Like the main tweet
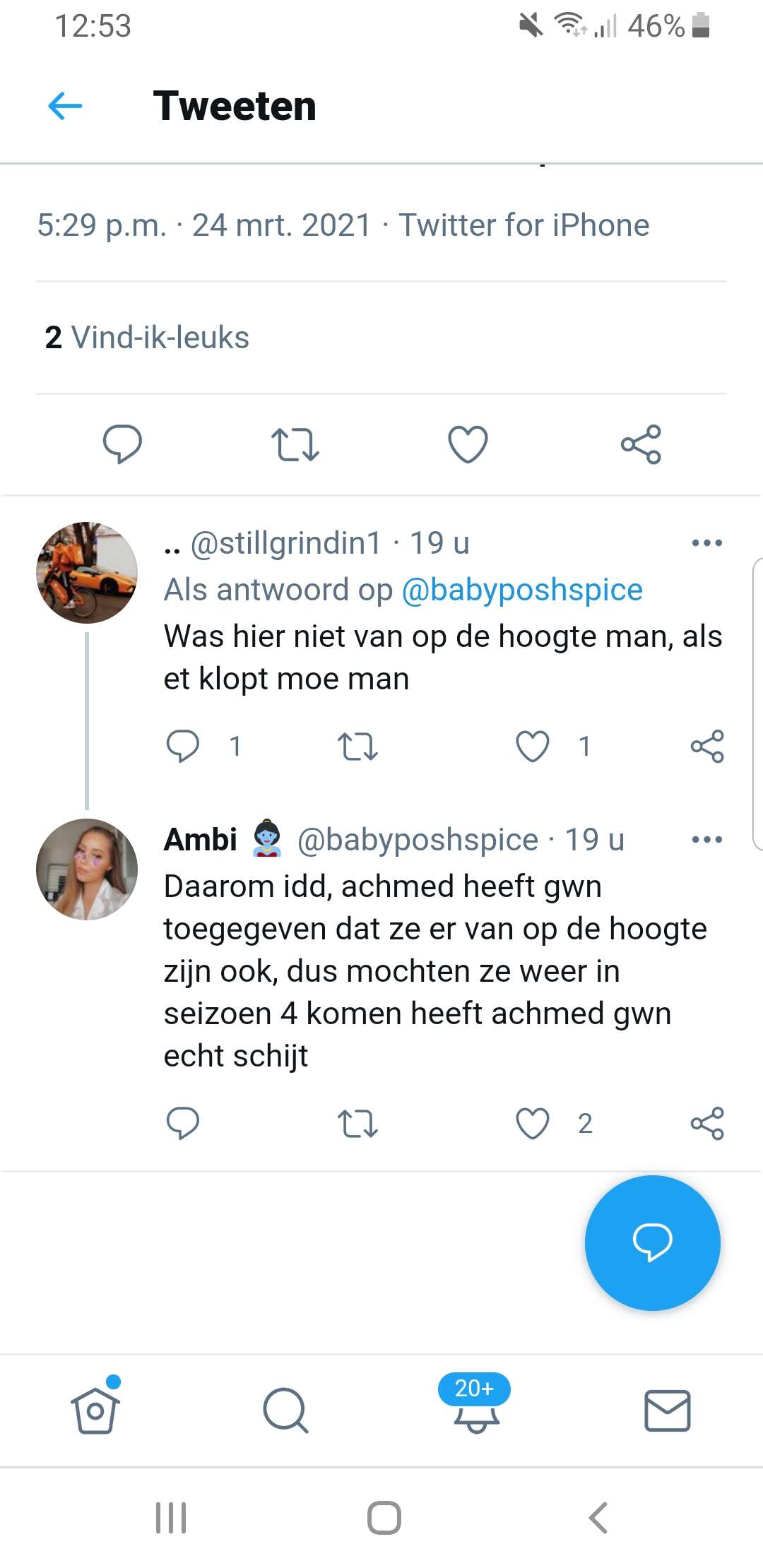The image size is (763, 1568). click(468, 444)
